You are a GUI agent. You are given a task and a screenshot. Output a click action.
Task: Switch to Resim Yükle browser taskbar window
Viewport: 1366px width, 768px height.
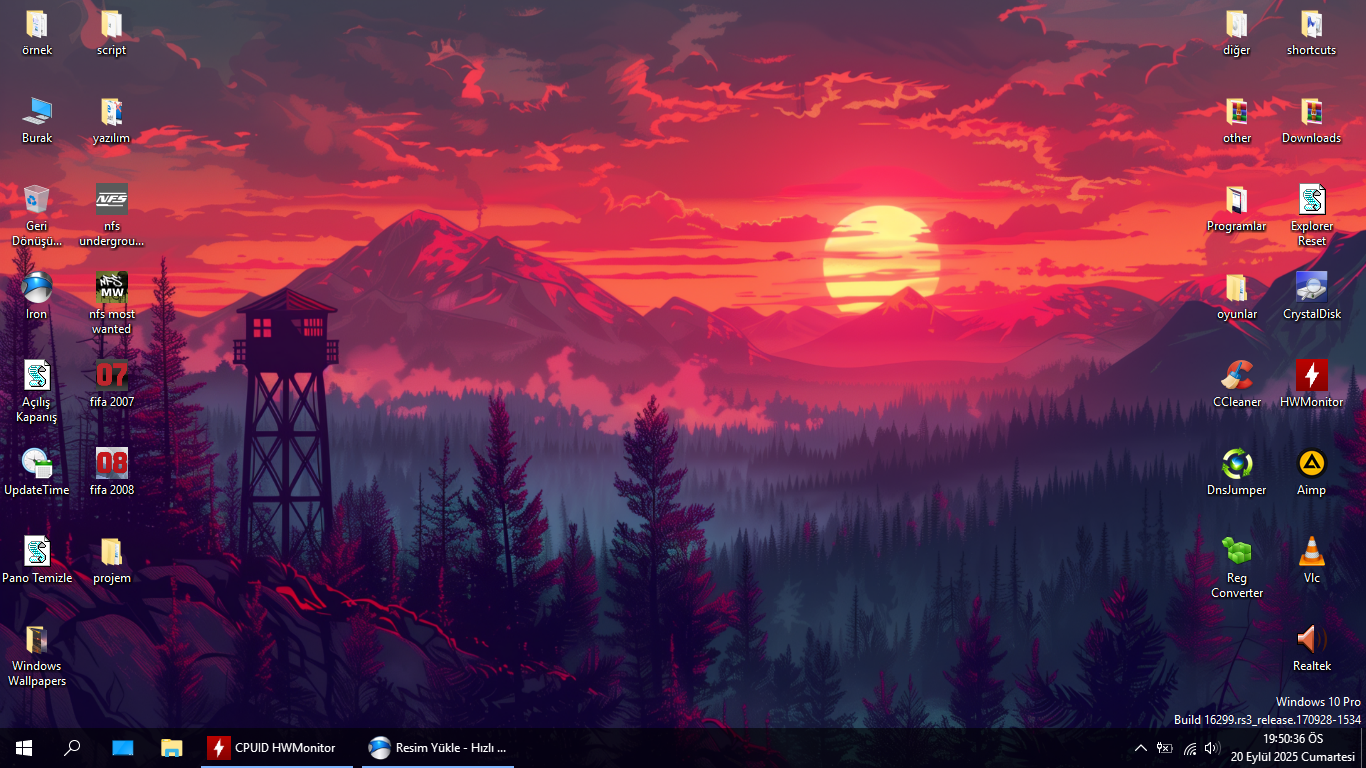coord(438,748)
